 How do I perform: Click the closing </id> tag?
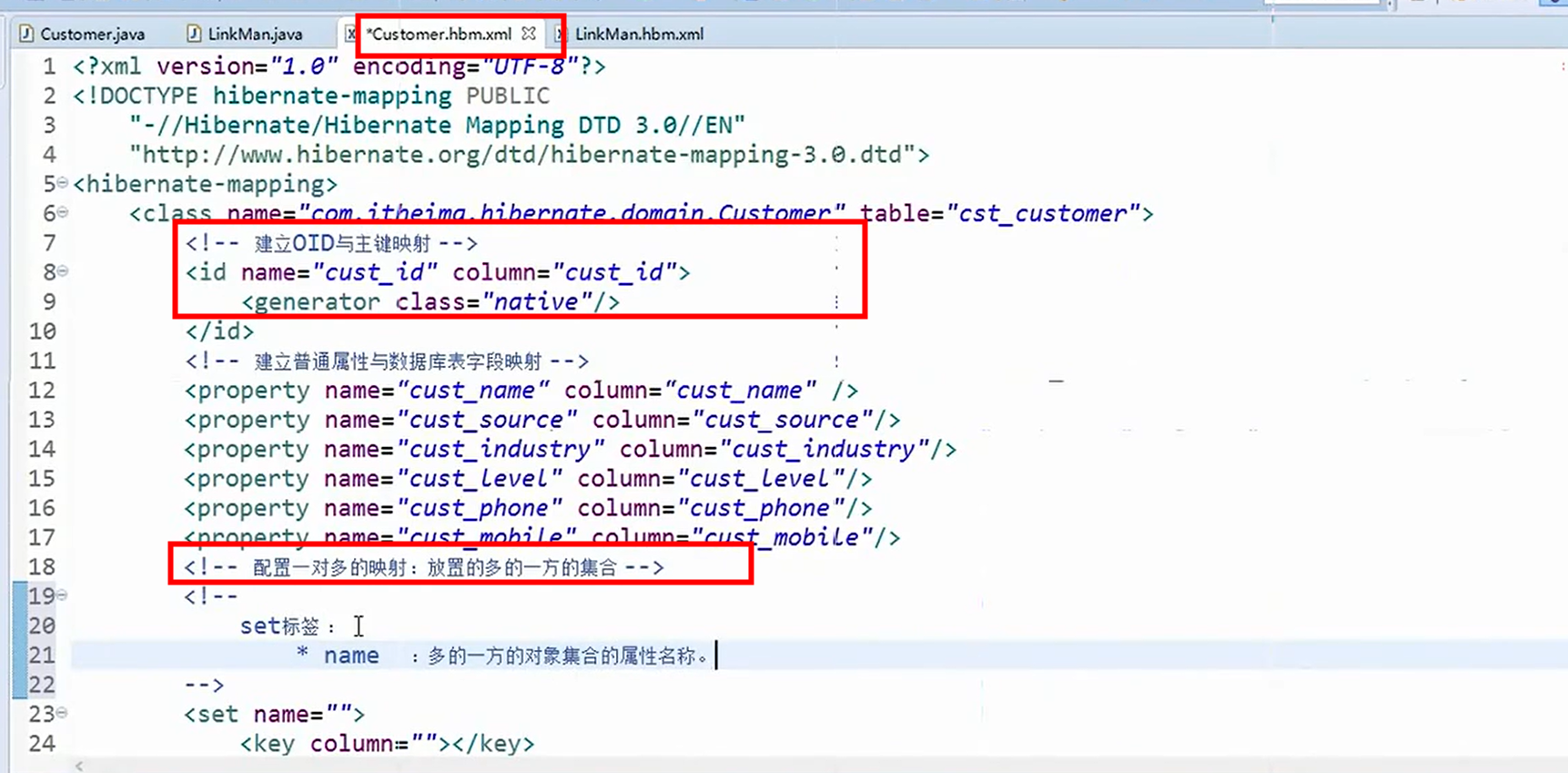(x=219, y=331)
